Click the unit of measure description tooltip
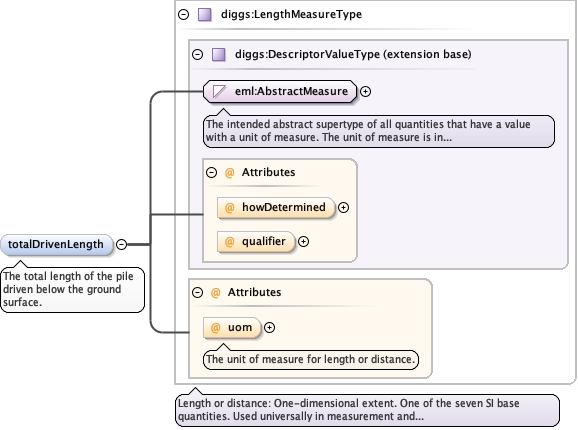578x430 pixels. pyautogui.click(x=311, y=359)
